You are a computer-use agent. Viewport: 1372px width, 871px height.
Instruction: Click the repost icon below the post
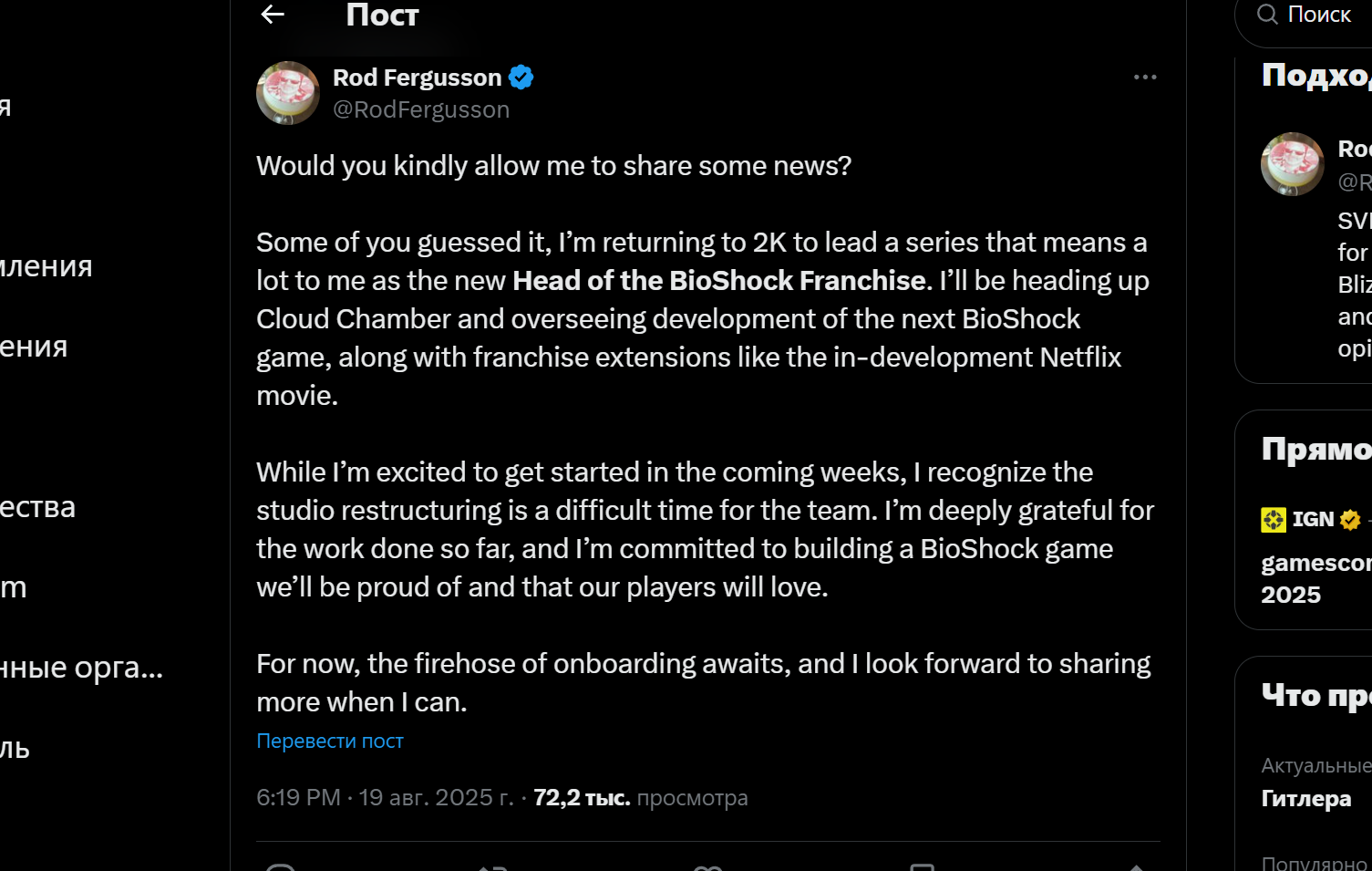click(492, 866)
